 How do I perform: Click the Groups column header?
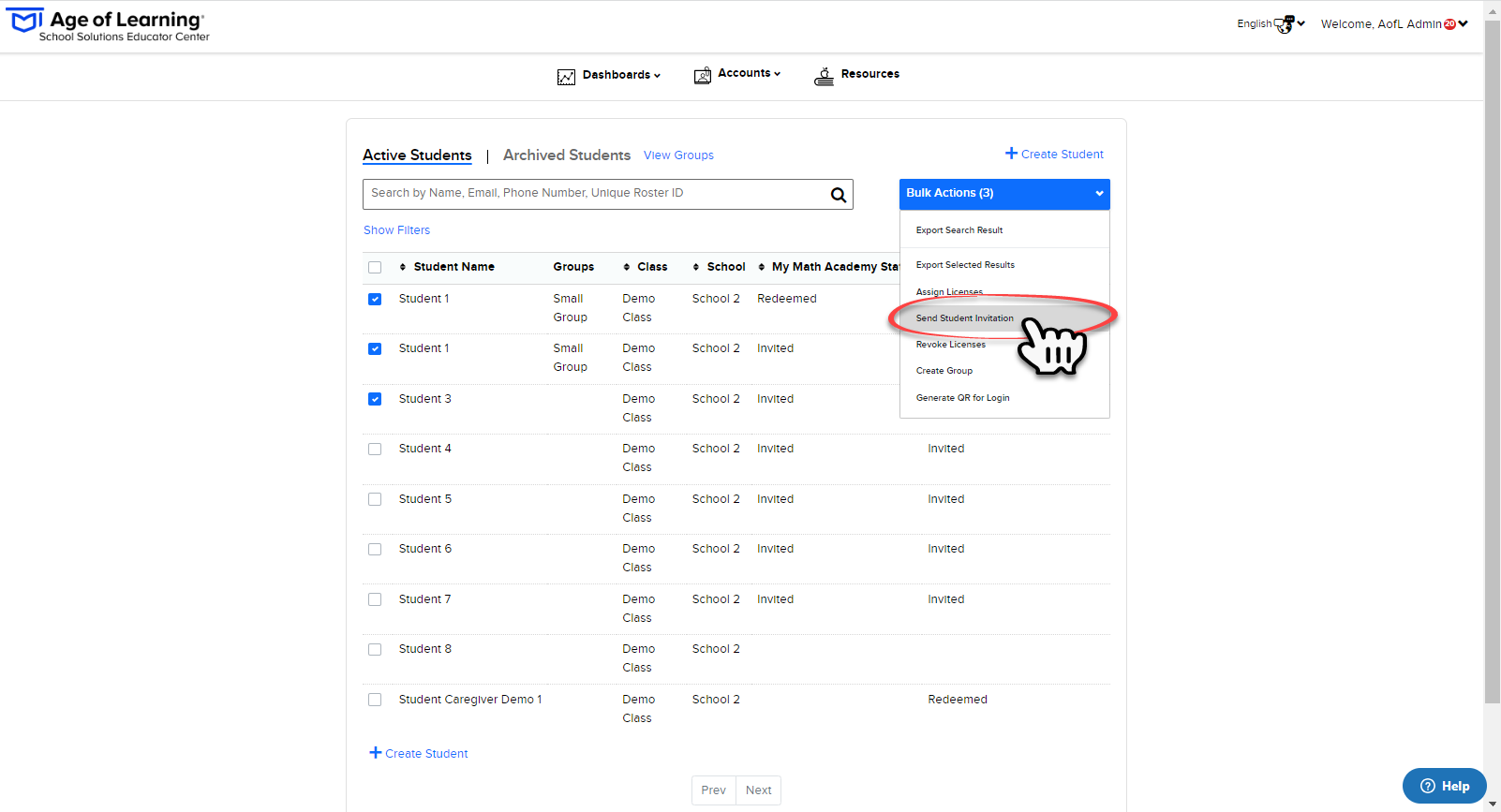[573, 267]
